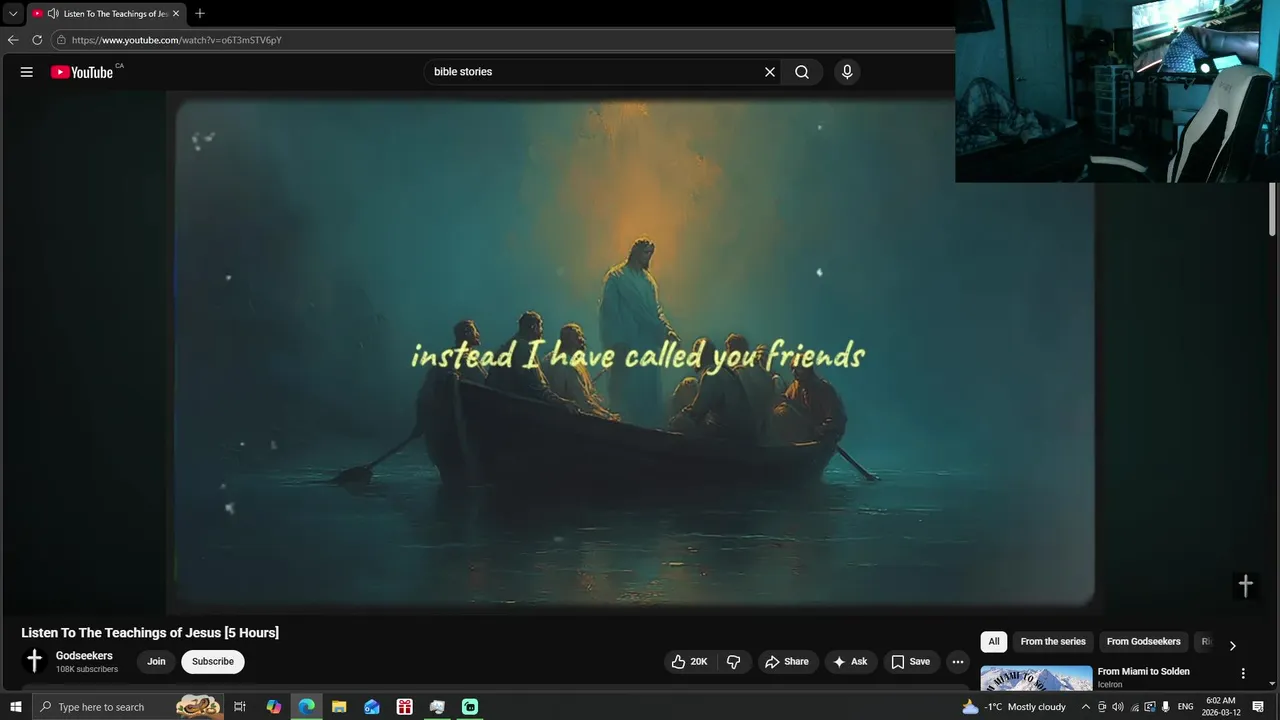Open the weather widget showing -1°C

[1015, 707]
